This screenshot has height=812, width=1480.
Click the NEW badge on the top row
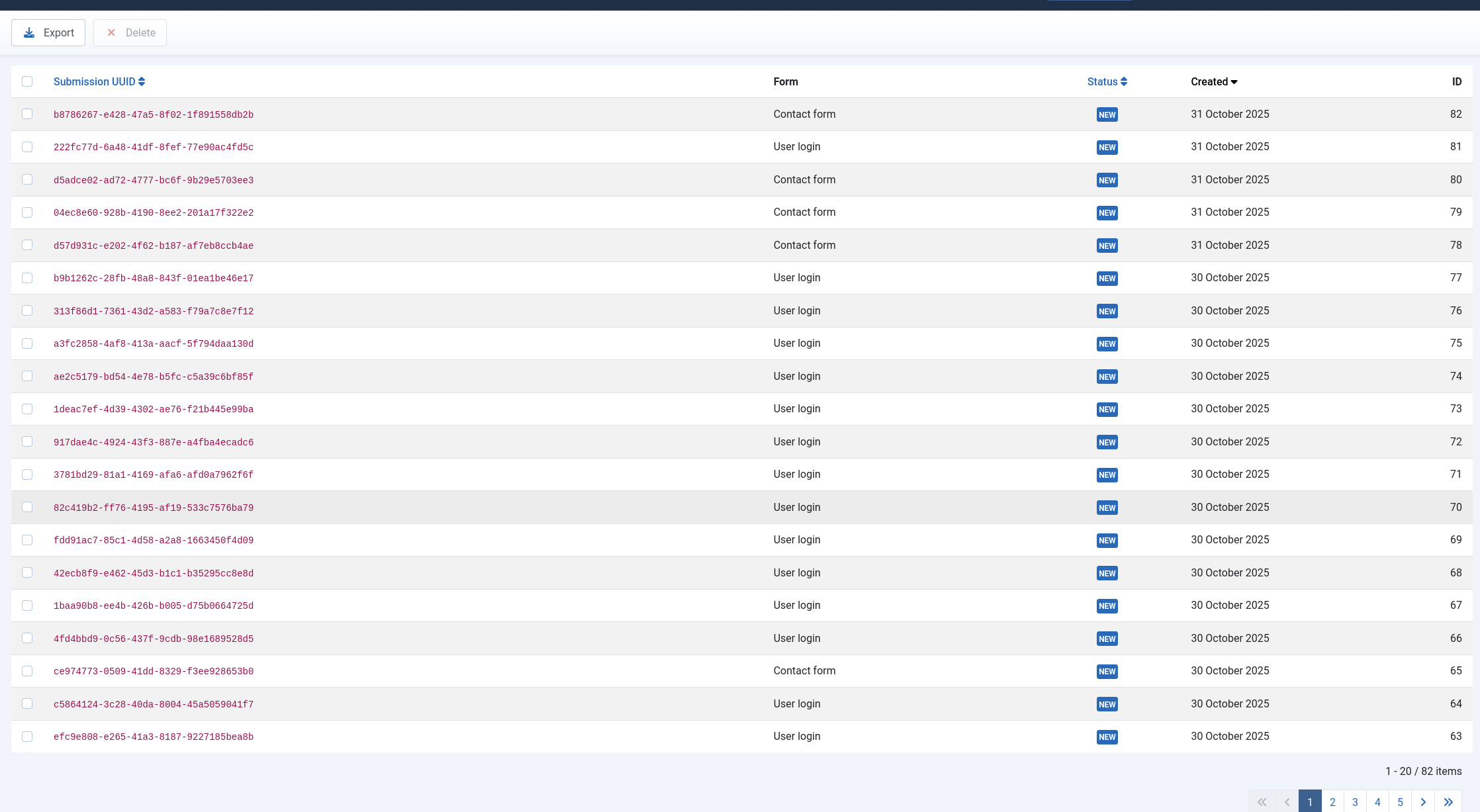(1107, 114)
